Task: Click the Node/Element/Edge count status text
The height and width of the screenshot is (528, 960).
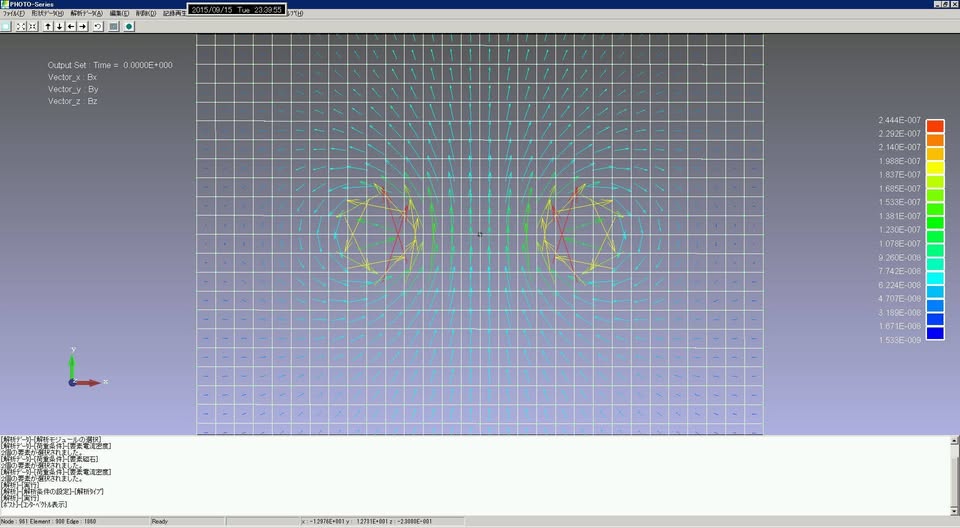Action: click(x=48, y=521)
